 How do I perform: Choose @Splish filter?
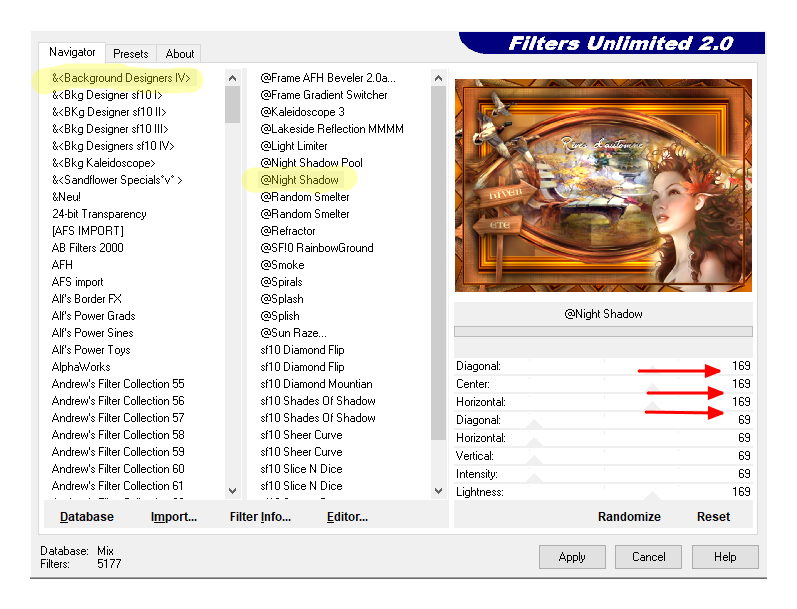point(280,316)
